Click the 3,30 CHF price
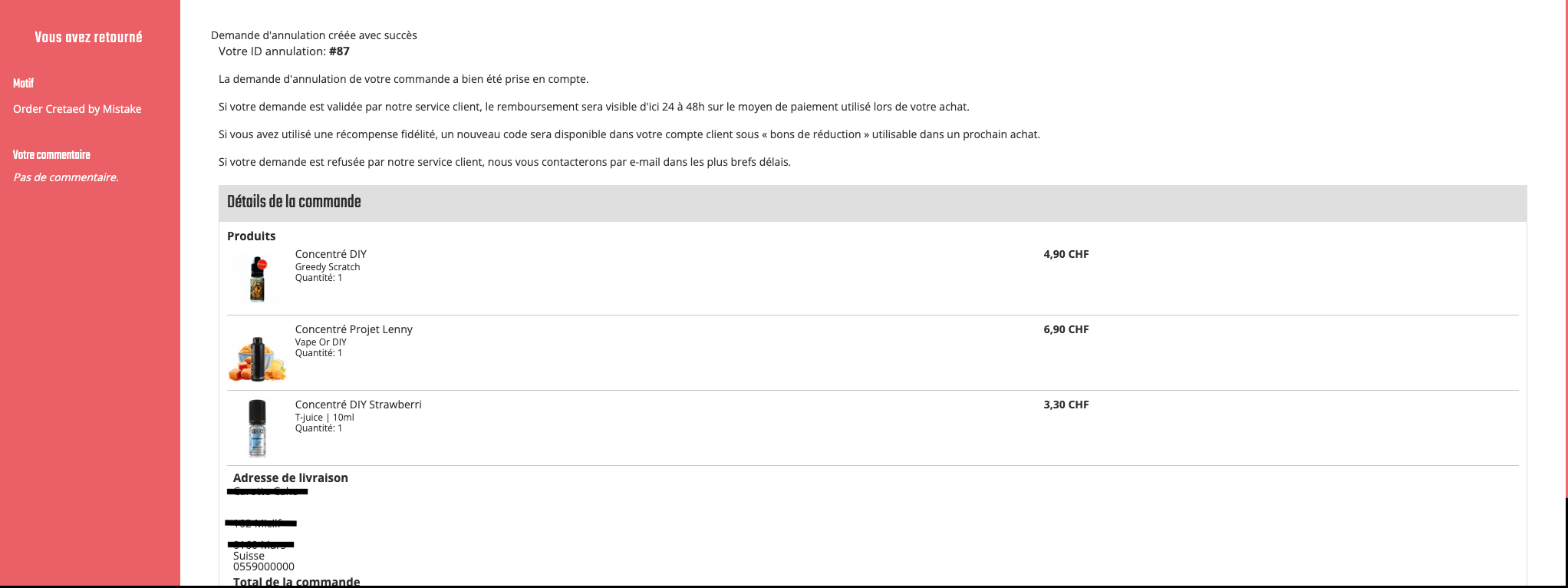The height and width of the screenshot is (588, 1568). (x=1066, y=405)
